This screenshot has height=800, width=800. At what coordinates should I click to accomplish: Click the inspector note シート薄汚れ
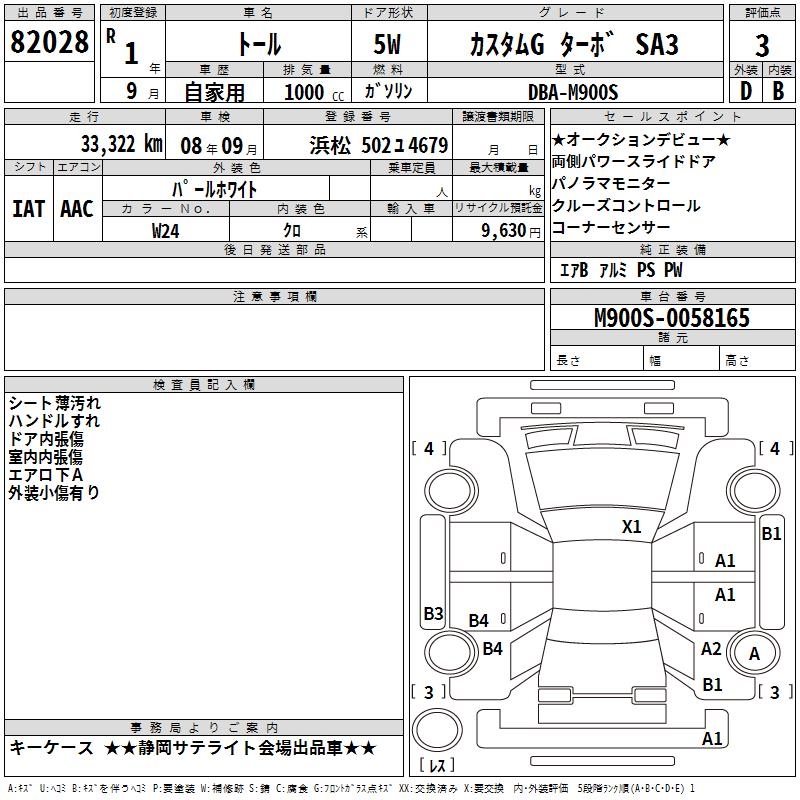55,403
